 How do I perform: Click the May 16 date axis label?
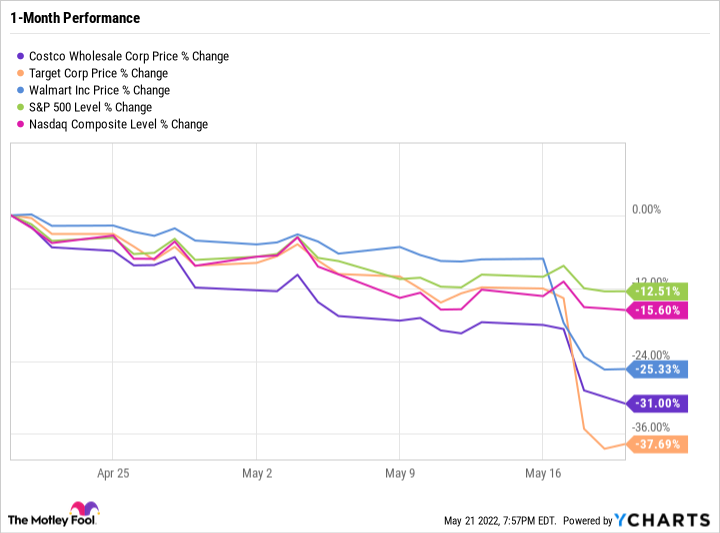(541, 471)
